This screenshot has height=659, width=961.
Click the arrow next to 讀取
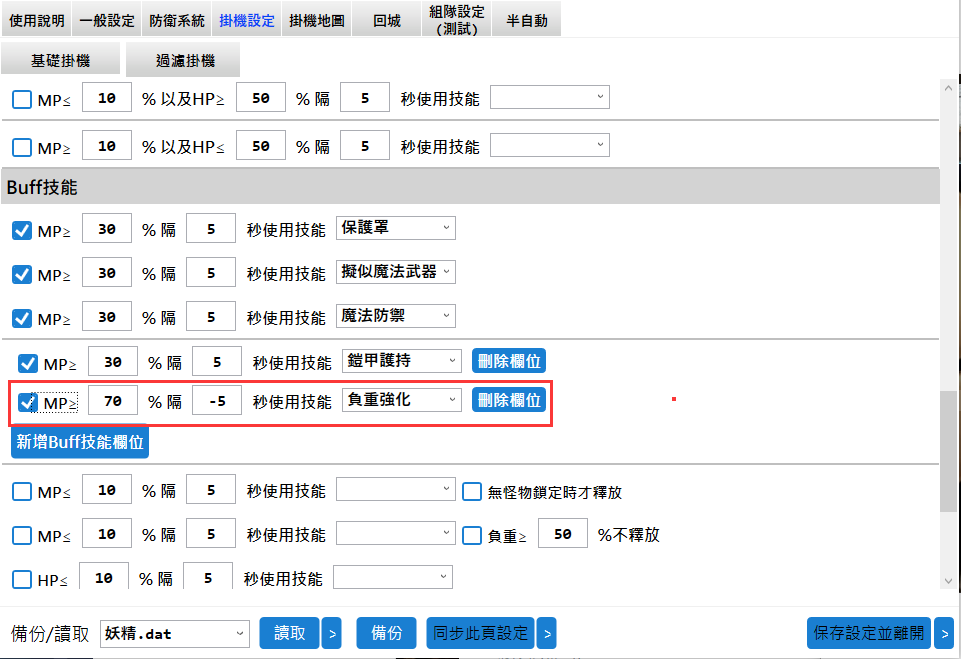tap(332, 633)
